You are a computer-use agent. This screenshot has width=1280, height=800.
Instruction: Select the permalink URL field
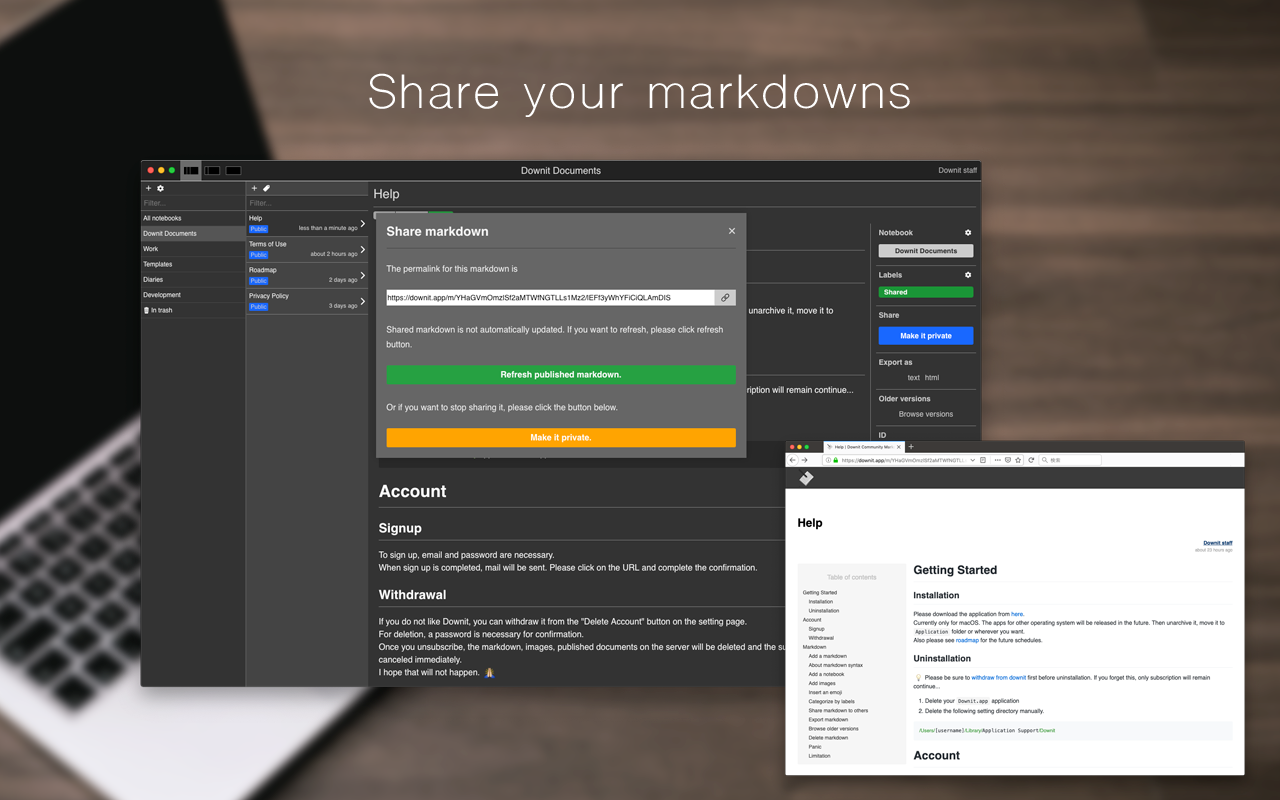tap(551, 298)
